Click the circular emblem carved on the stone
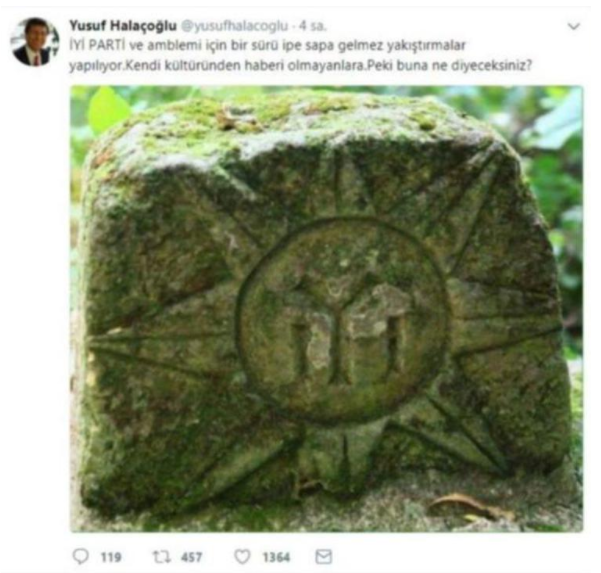The width and height of the screenshot is (601, 573). click(x=341, y=320)
